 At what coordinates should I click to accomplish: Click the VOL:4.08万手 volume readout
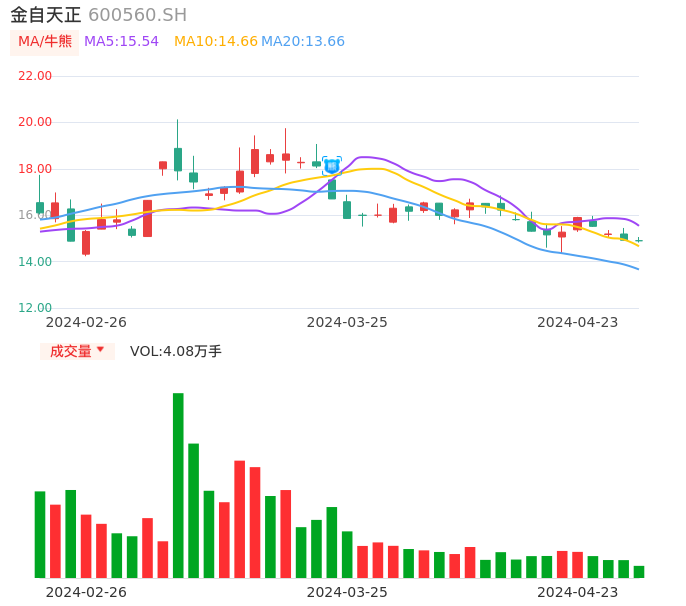(175, 351)
